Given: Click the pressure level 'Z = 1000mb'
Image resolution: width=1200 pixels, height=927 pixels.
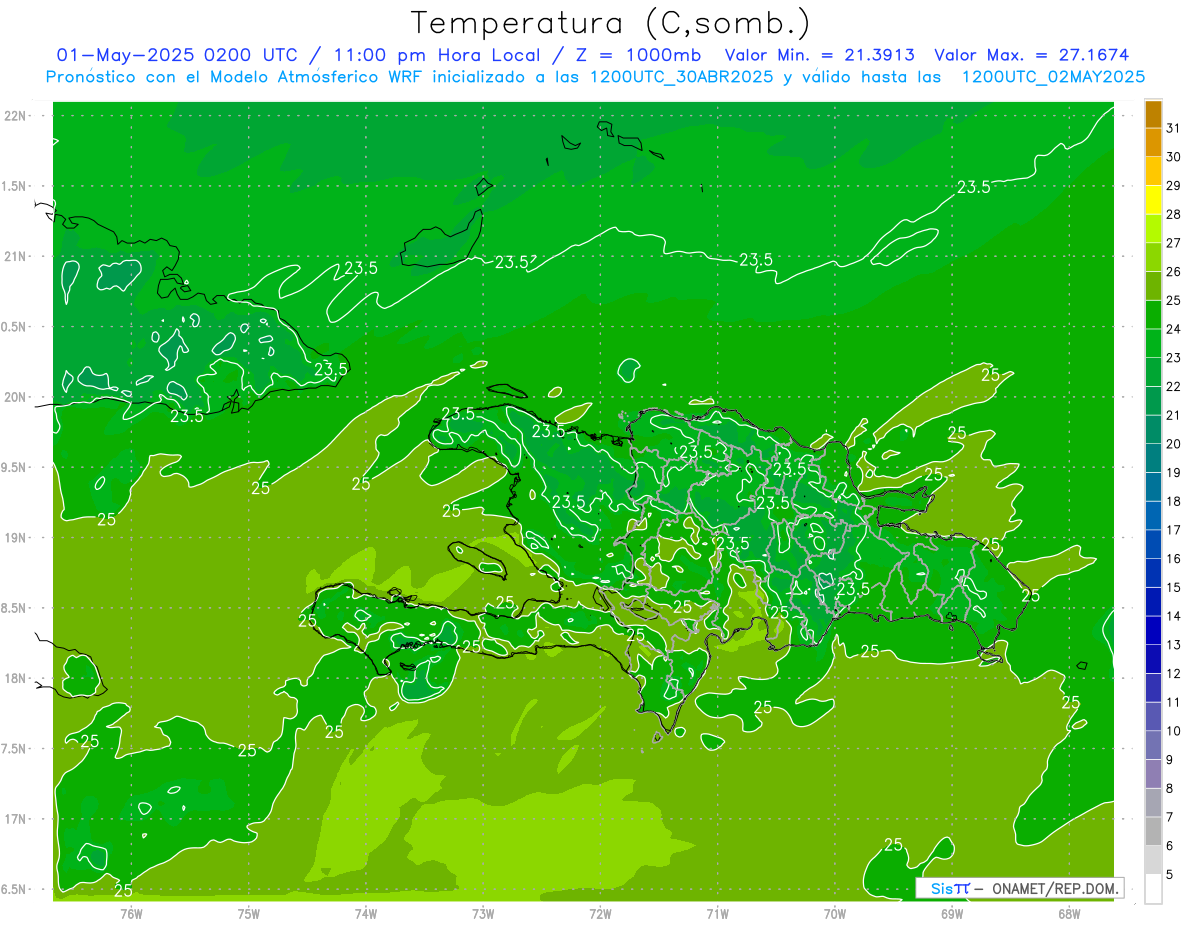Looking at the screenshot, I should tap(639, 55).
